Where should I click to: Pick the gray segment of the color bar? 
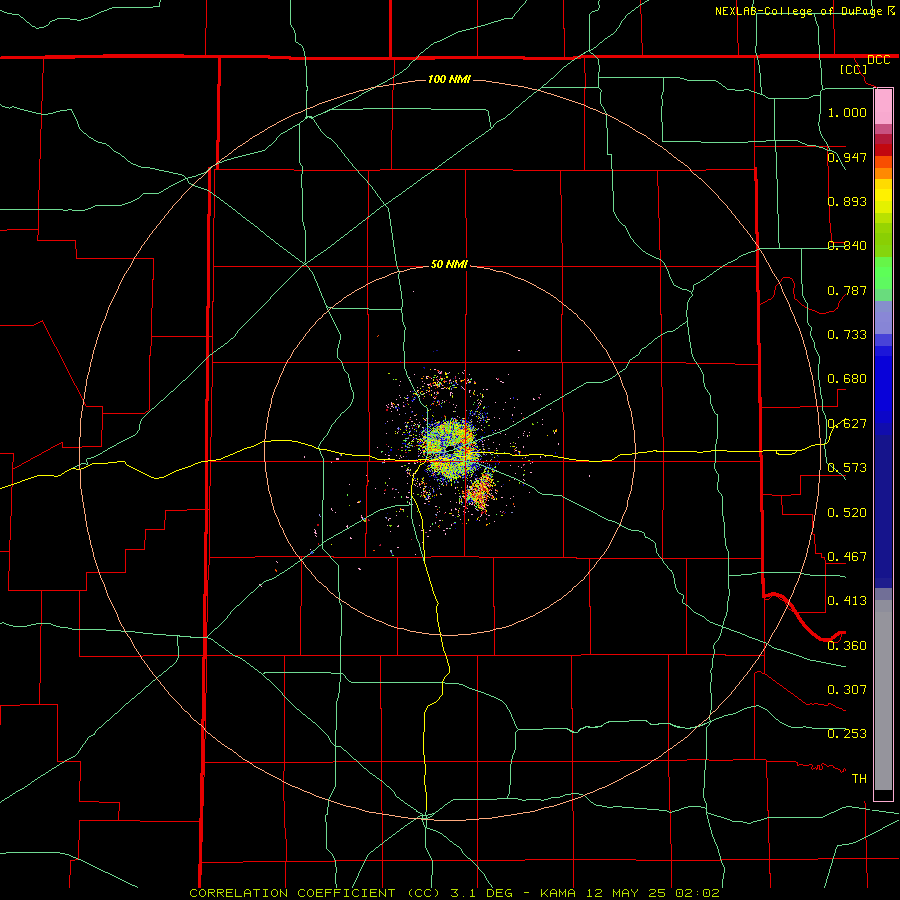pyautogui.click(x=883, y=695)
